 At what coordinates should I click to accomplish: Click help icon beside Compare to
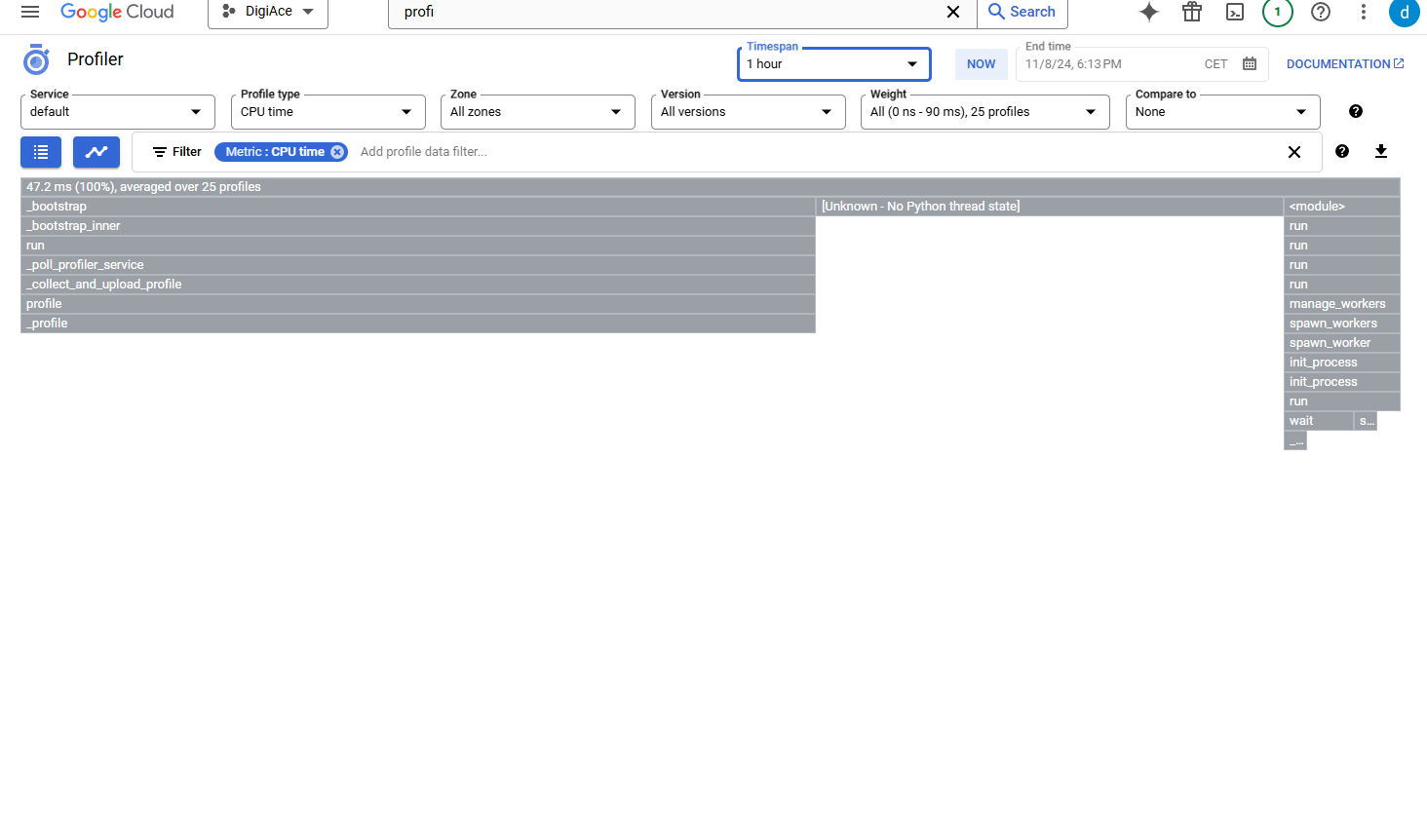tap(1356, 111)
